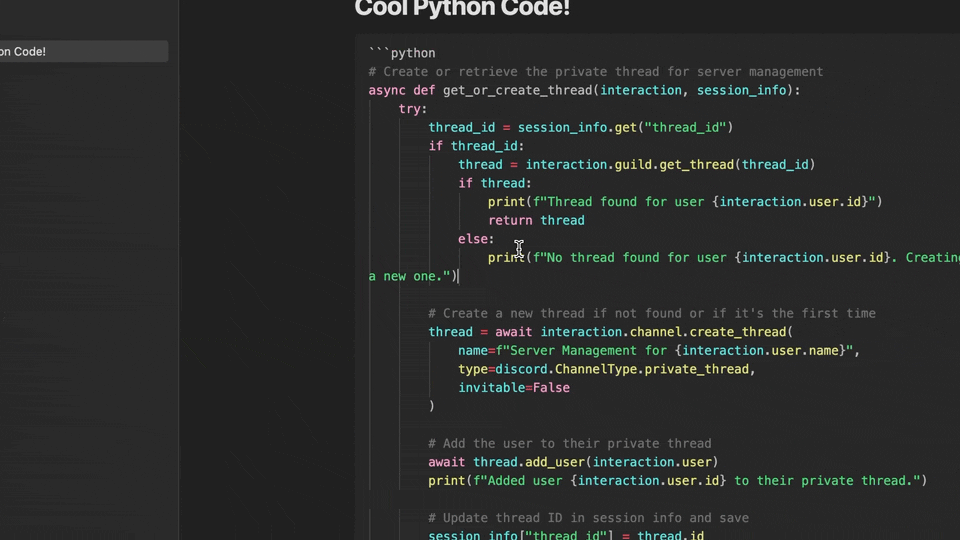Click the comment 'Update thread ID in session info'
This screenshot has height=540, width=960.
click(x=588, y=518)
